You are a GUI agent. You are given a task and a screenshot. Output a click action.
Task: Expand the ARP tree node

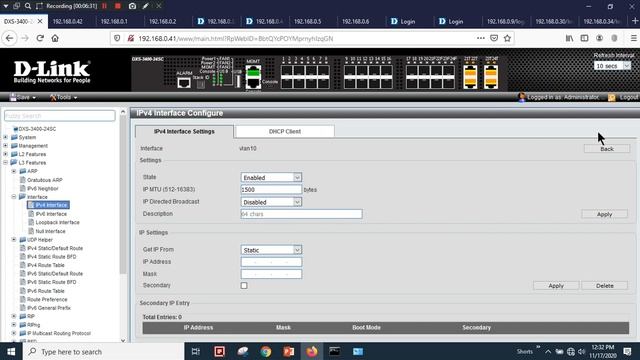14,171
